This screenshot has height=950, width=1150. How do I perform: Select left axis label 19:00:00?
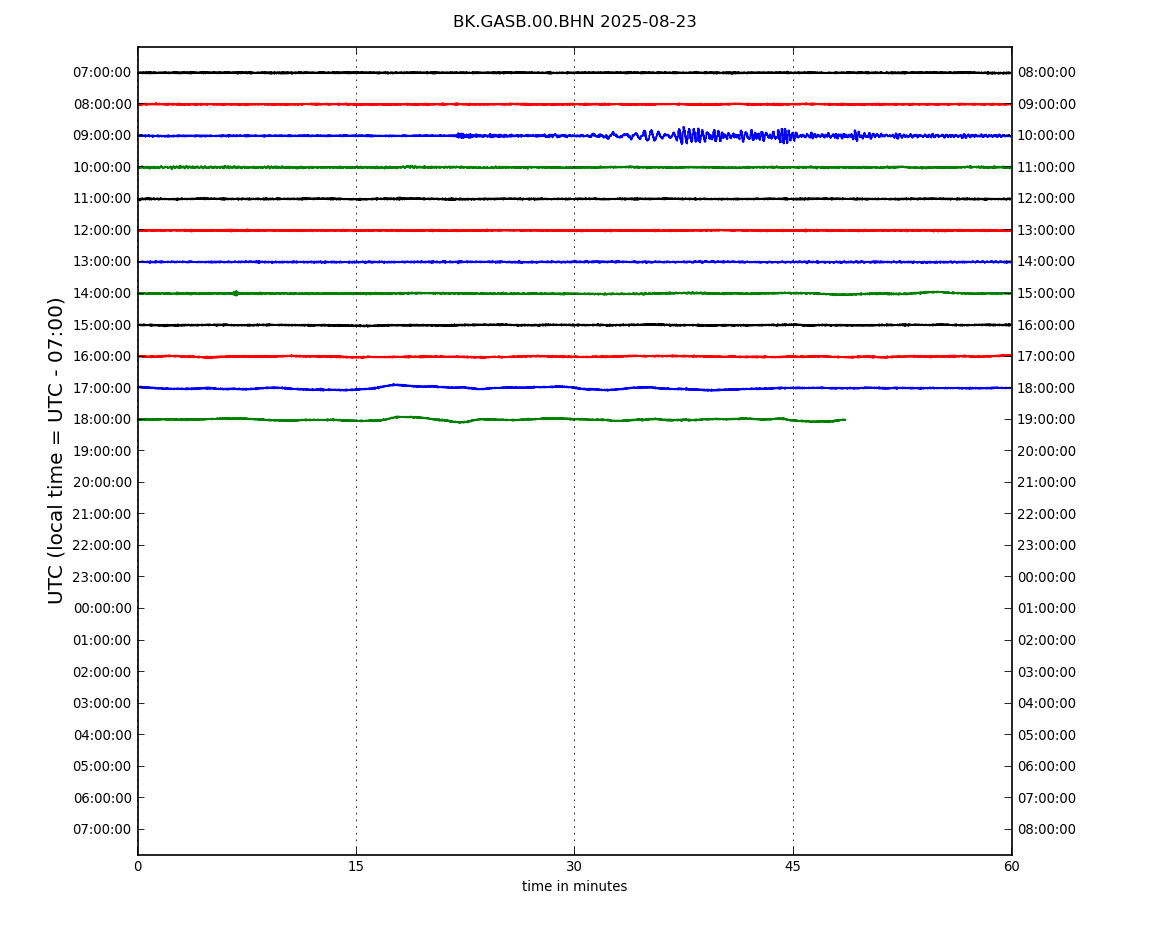click(x=103, y=451)
